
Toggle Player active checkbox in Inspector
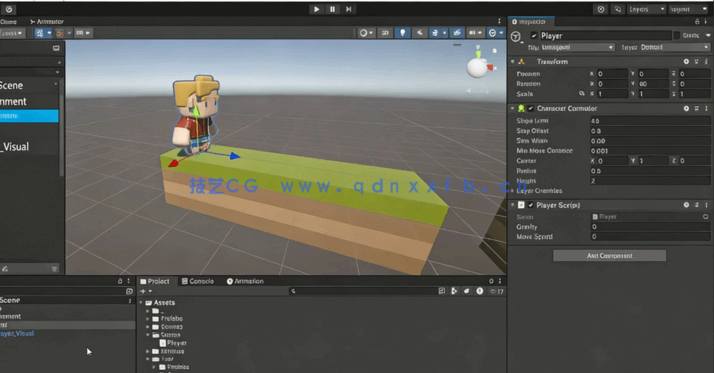click(534, 36)
